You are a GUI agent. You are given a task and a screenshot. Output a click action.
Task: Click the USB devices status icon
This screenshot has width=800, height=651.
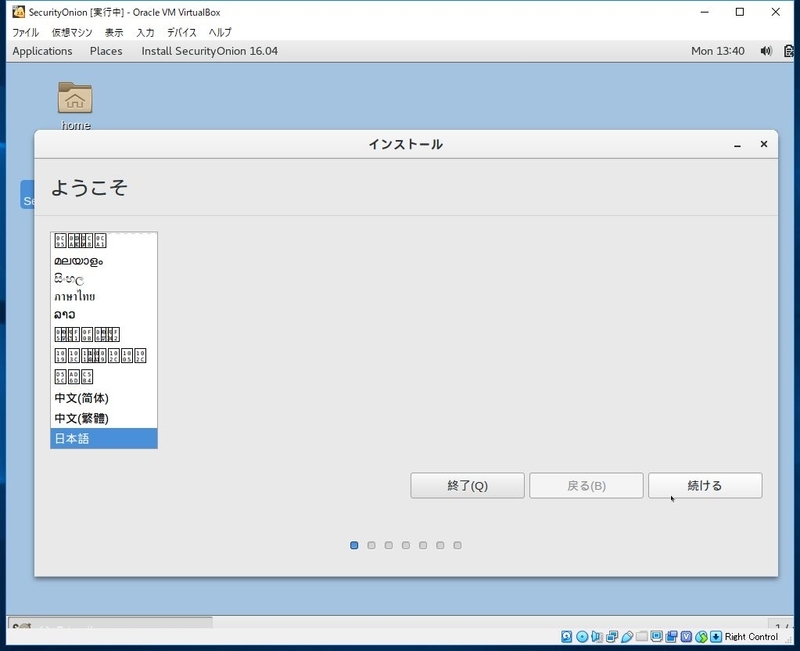coord(627,637)
